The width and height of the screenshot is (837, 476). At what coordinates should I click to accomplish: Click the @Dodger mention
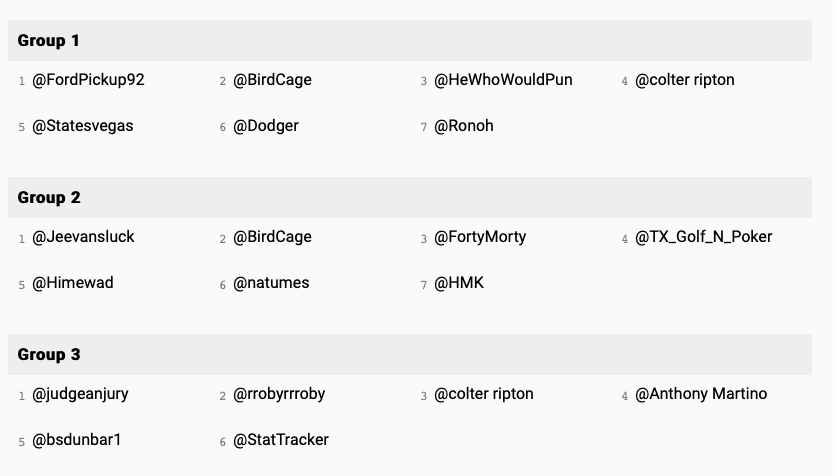pyautogui.click(x=265, y=126)
